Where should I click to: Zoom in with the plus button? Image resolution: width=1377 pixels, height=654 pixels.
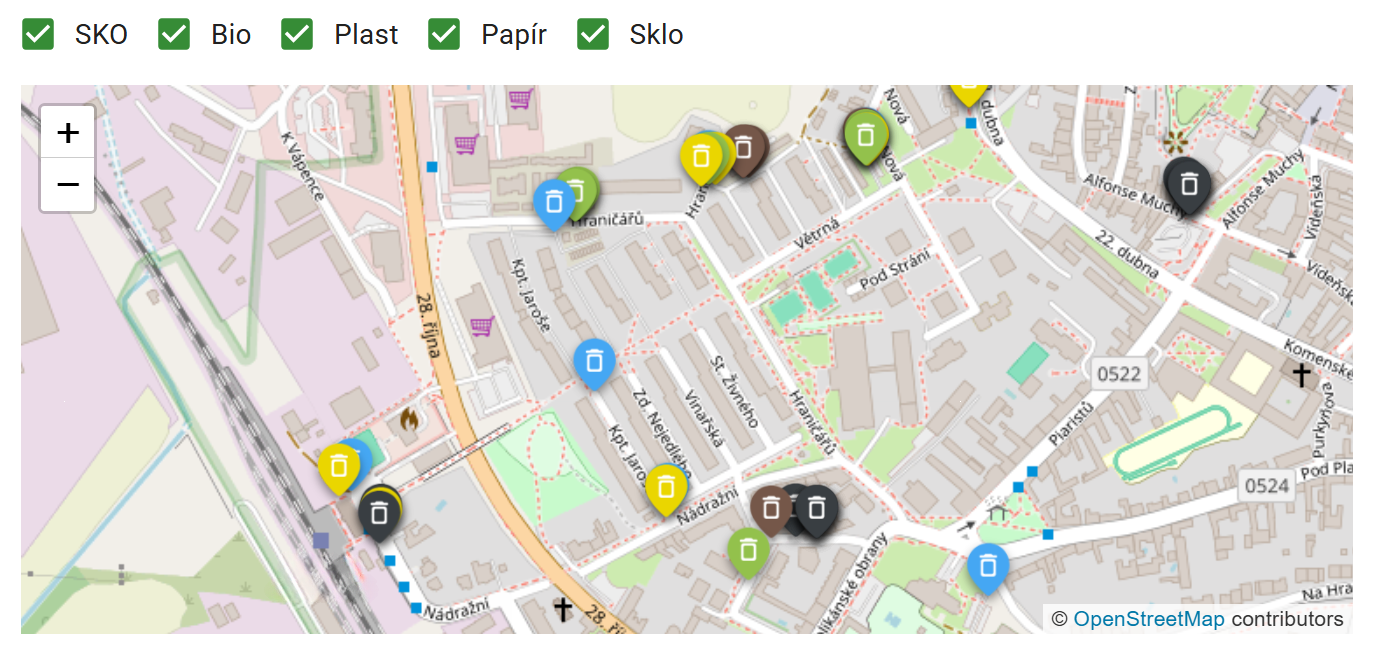68,132
